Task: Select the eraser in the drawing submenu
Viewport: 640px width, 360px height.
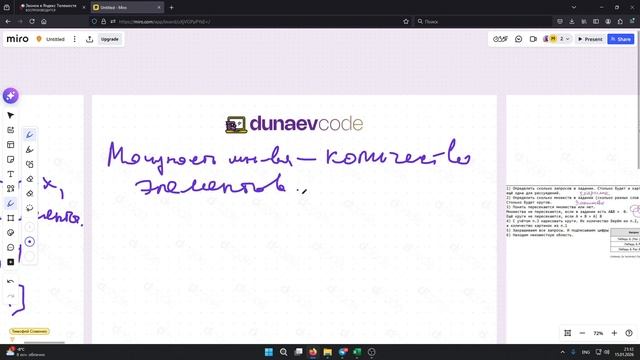Action: pyautogui.click(x=29, y=179)
